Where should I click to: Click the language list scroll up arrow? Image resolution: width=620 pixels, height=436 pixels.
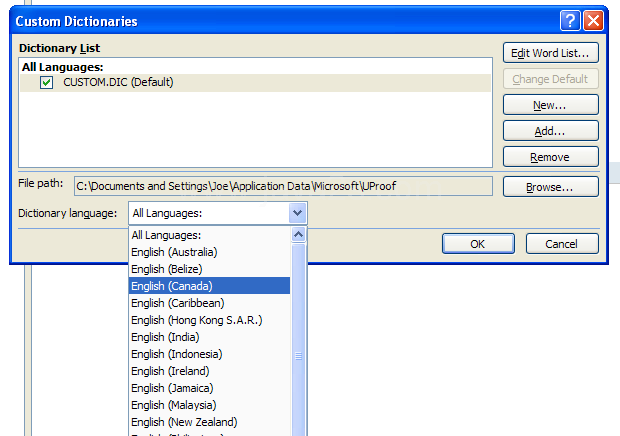point(299,235)
